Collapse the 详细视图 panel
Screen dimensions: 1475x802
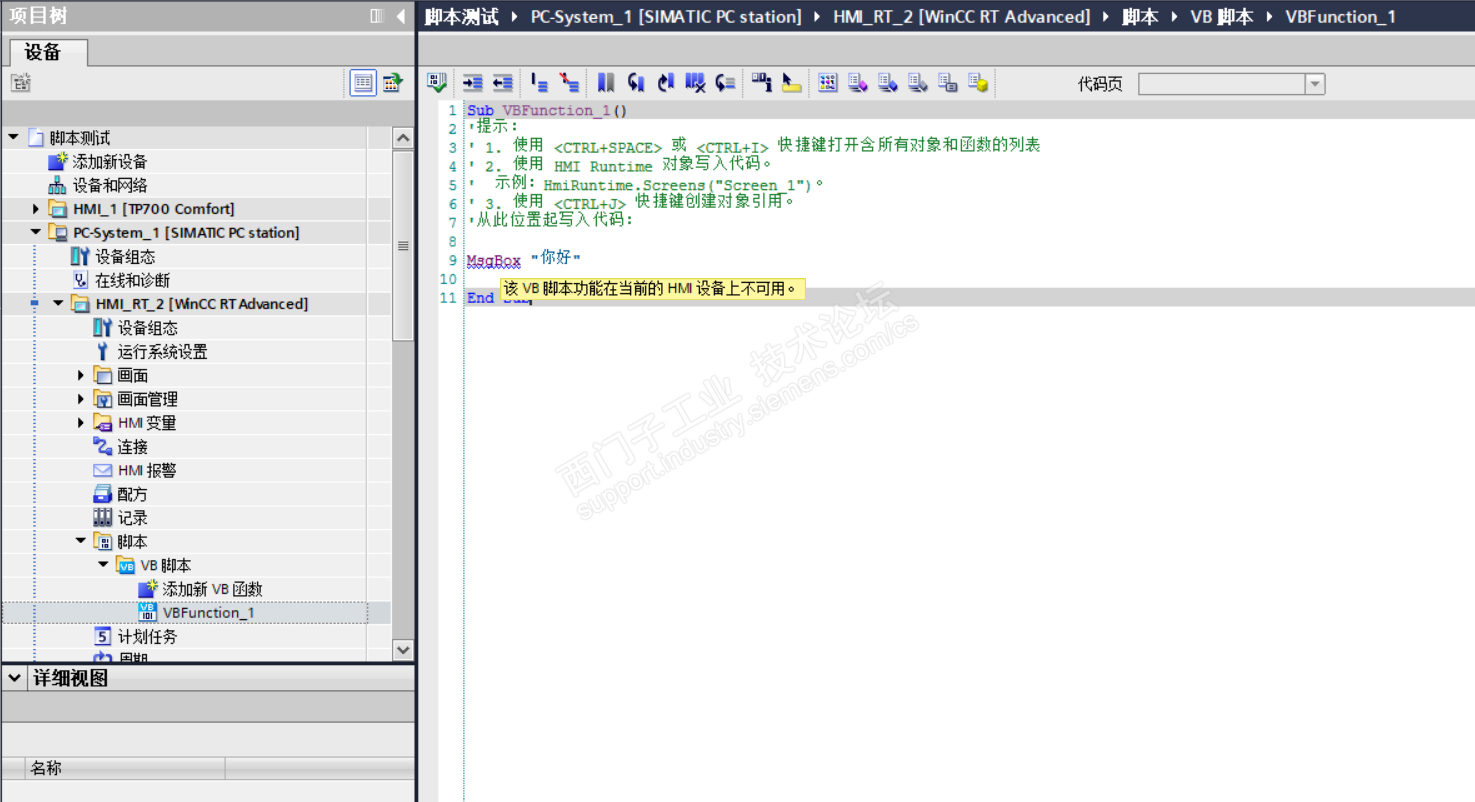click(14, 678)
